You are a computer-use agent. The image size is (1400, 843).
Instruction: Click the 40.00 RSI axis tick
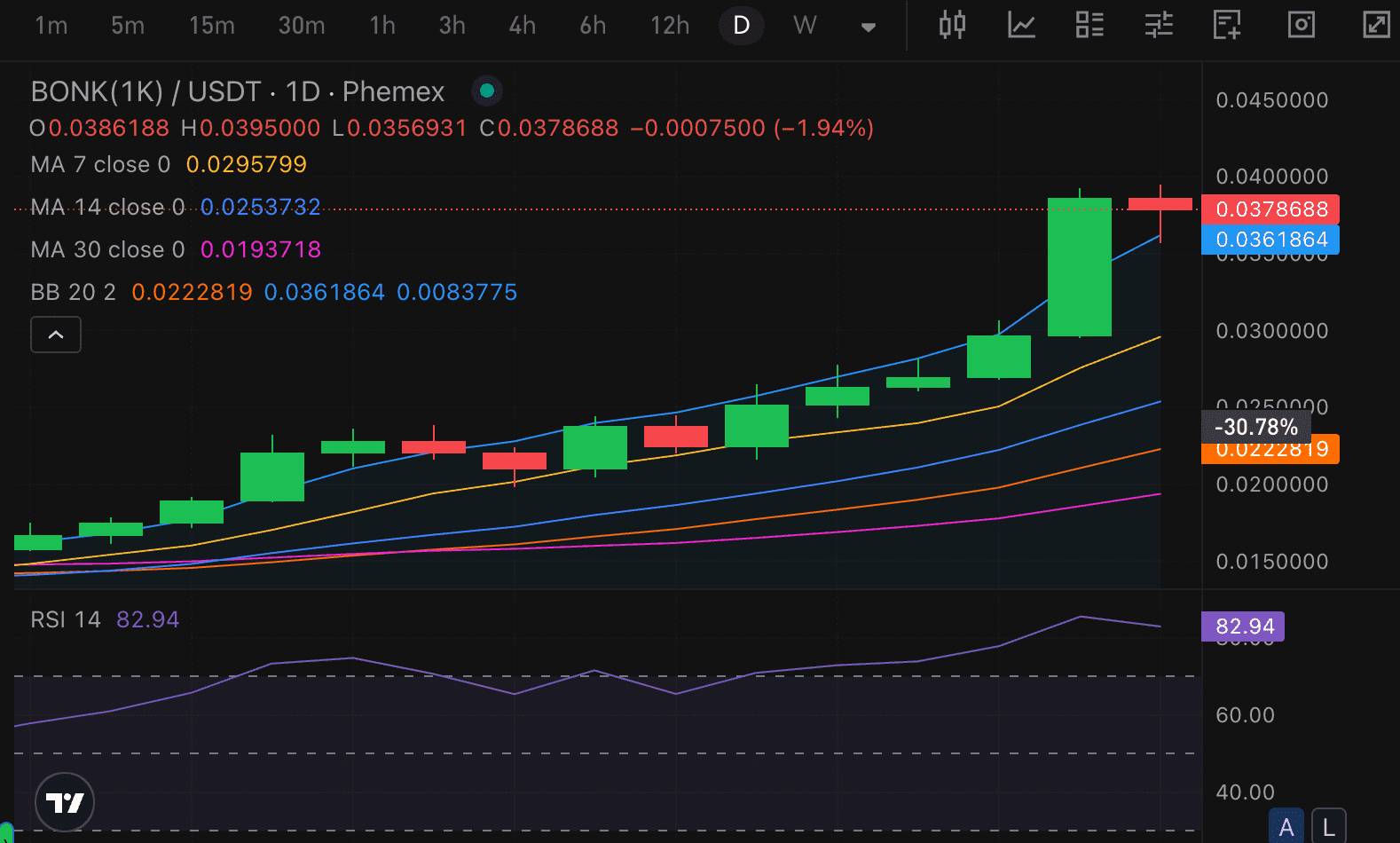(x=1245, y=792)
